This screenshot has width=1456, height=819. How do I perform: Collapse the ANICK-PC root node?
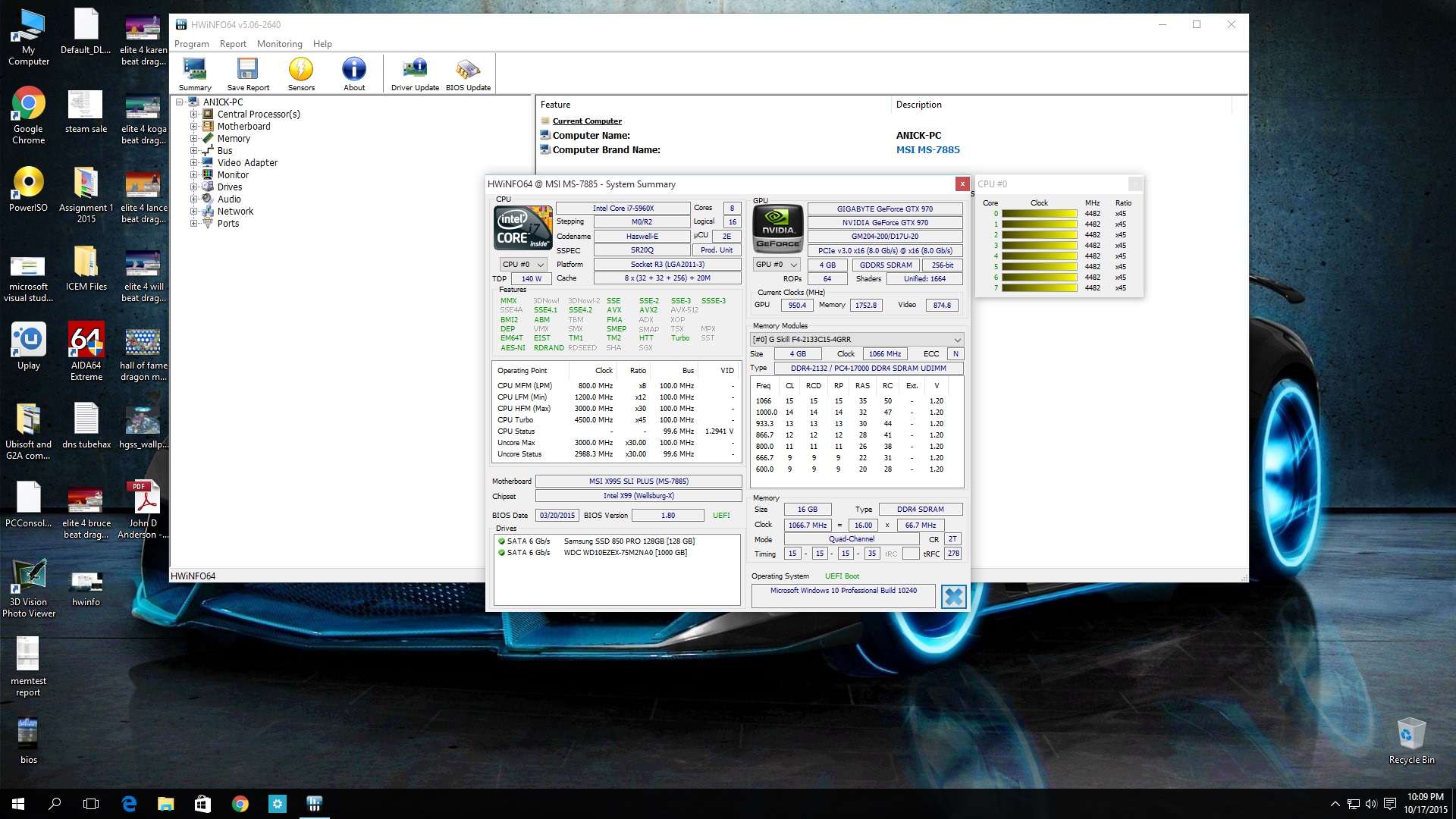(180, 102)
